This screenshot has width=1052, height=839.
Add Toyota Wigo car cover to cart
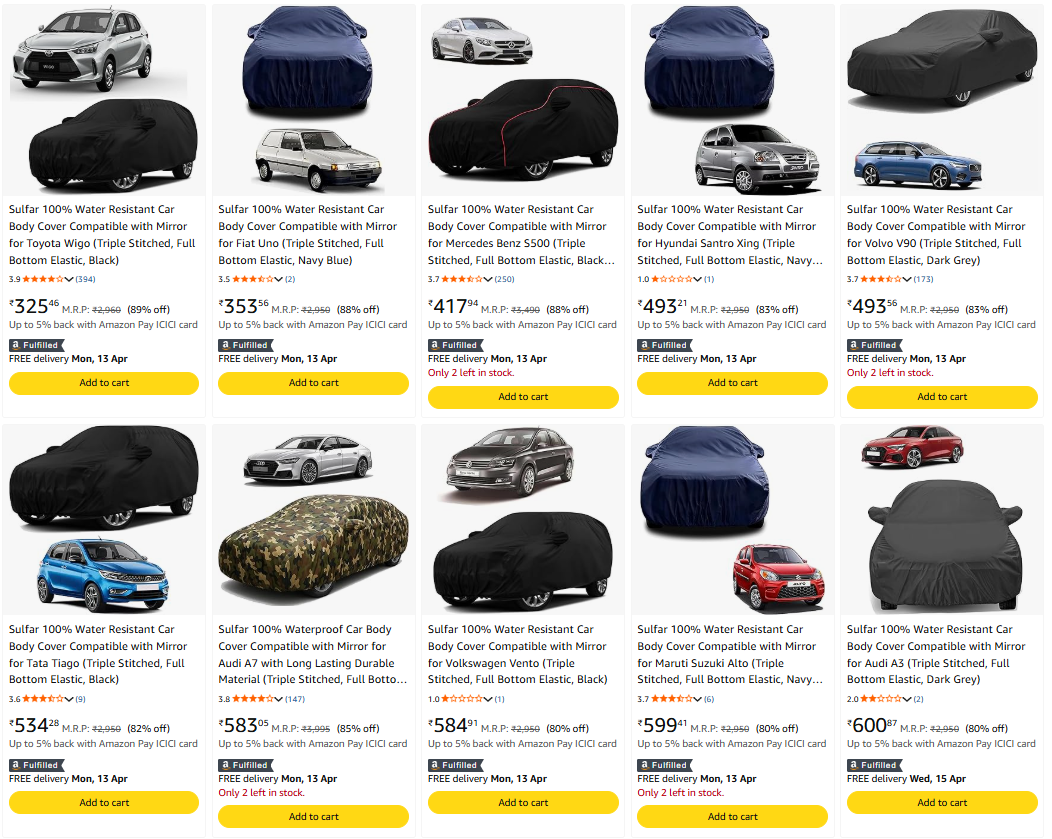coord(104,383)
